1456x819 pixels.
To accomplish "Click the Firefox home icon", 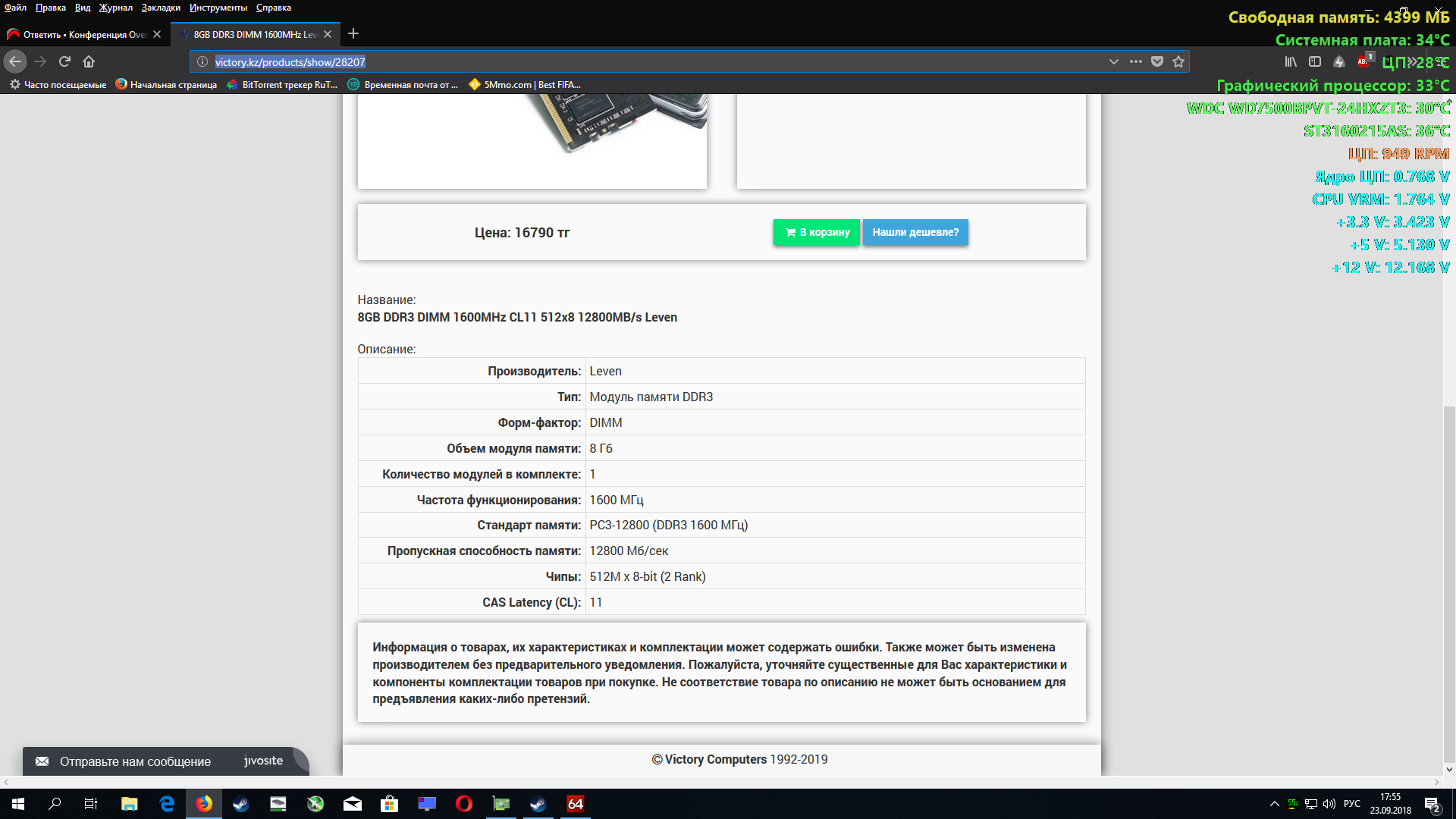I will point(89,61).
